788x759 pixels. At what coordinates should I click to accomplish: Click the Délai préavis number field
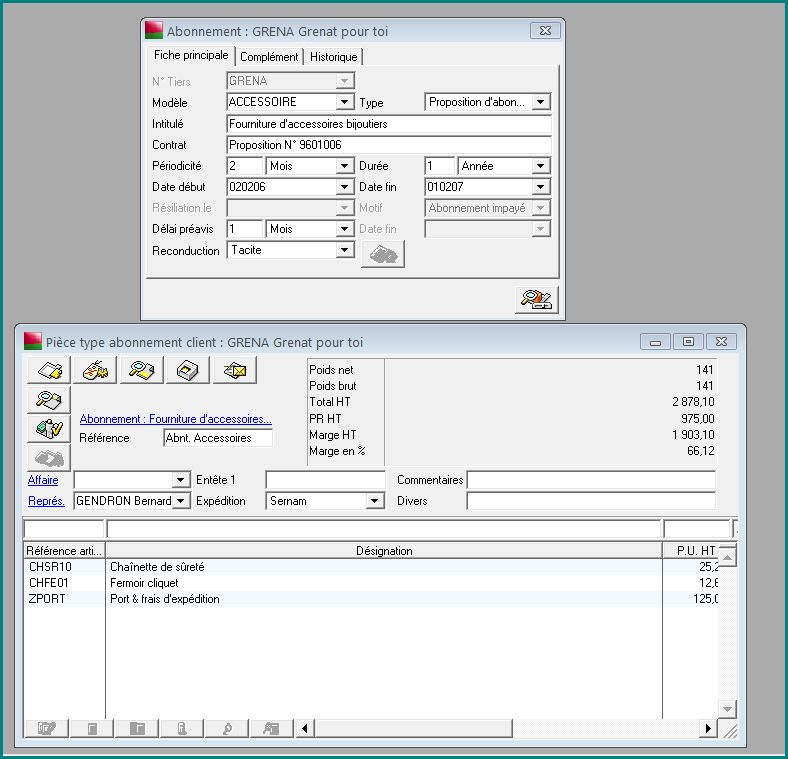(x=245, y=229)
